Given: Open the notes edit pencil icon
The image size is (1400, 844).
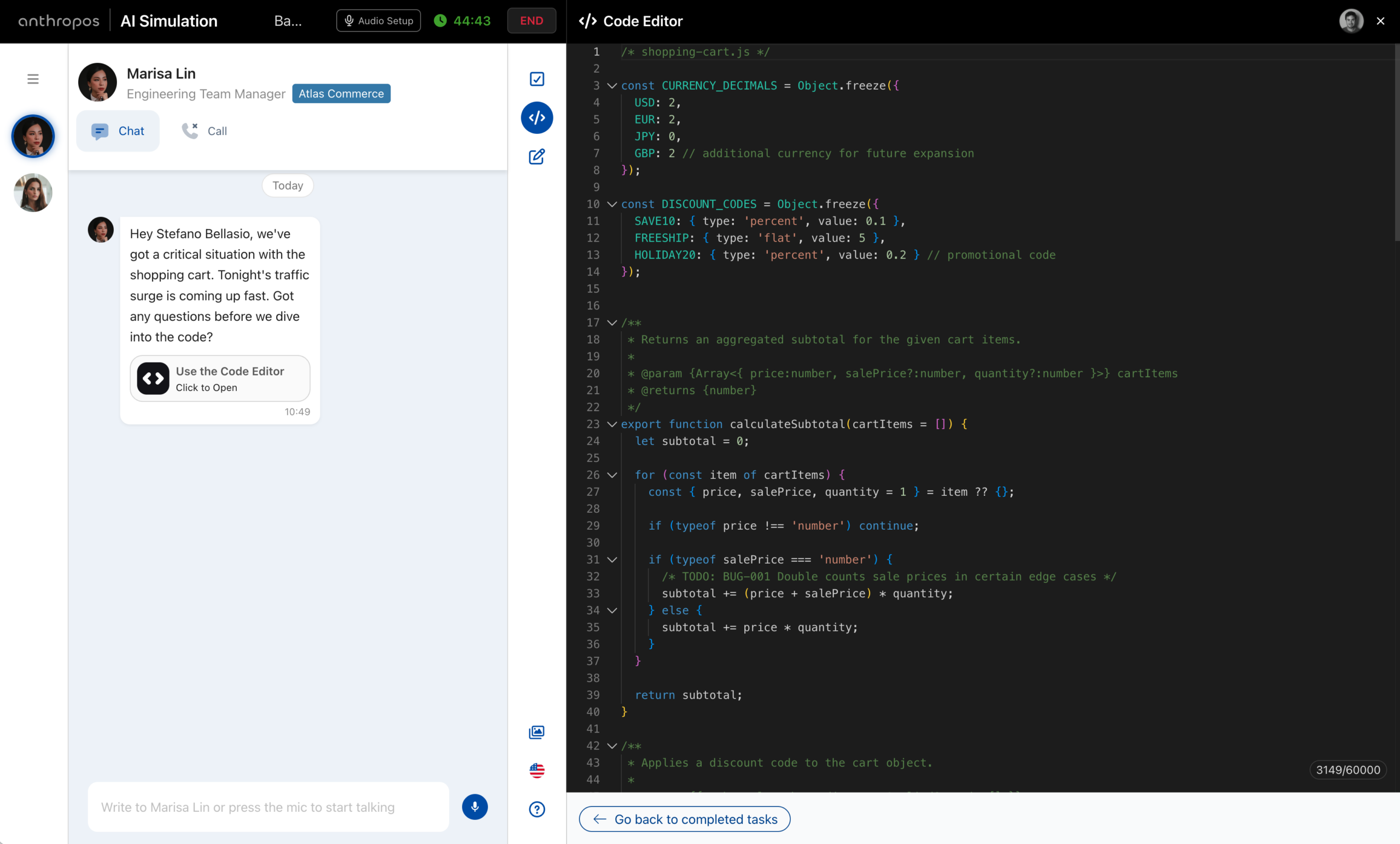Looking at the screenshot, I should [537, 157].
